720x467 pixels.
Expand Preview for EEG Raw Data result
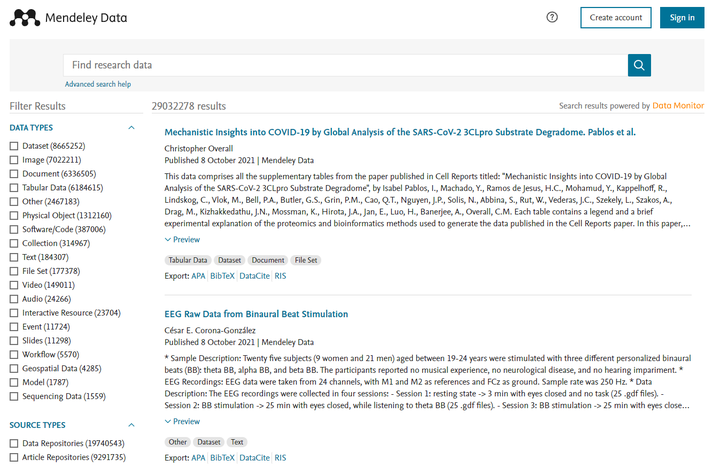pyautogui.click(x=182, y=422)
